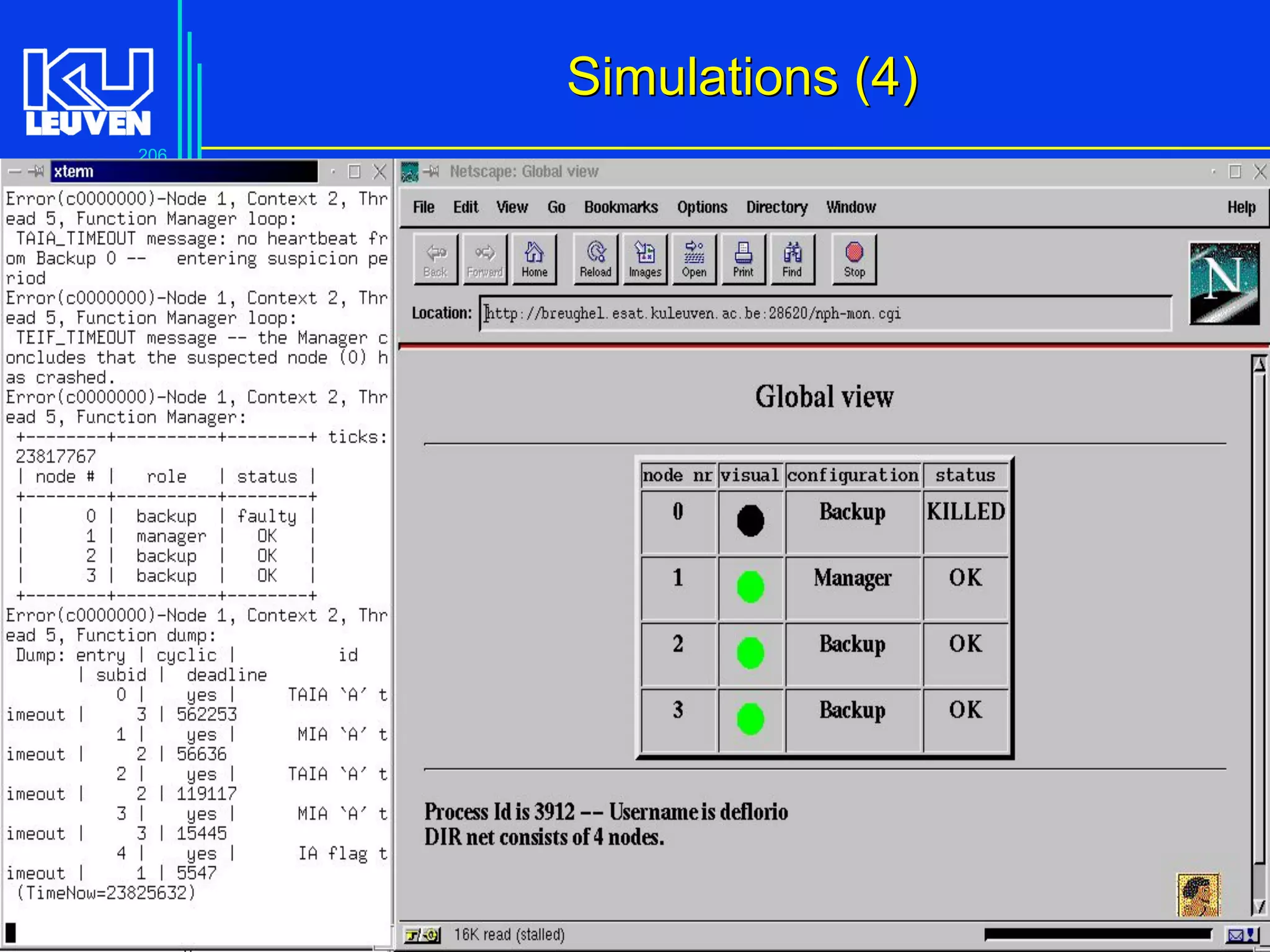This screenshot has height=952, width=1270.
Task: Open the xterm window menu dash button
Action: (x=15, y=172)
